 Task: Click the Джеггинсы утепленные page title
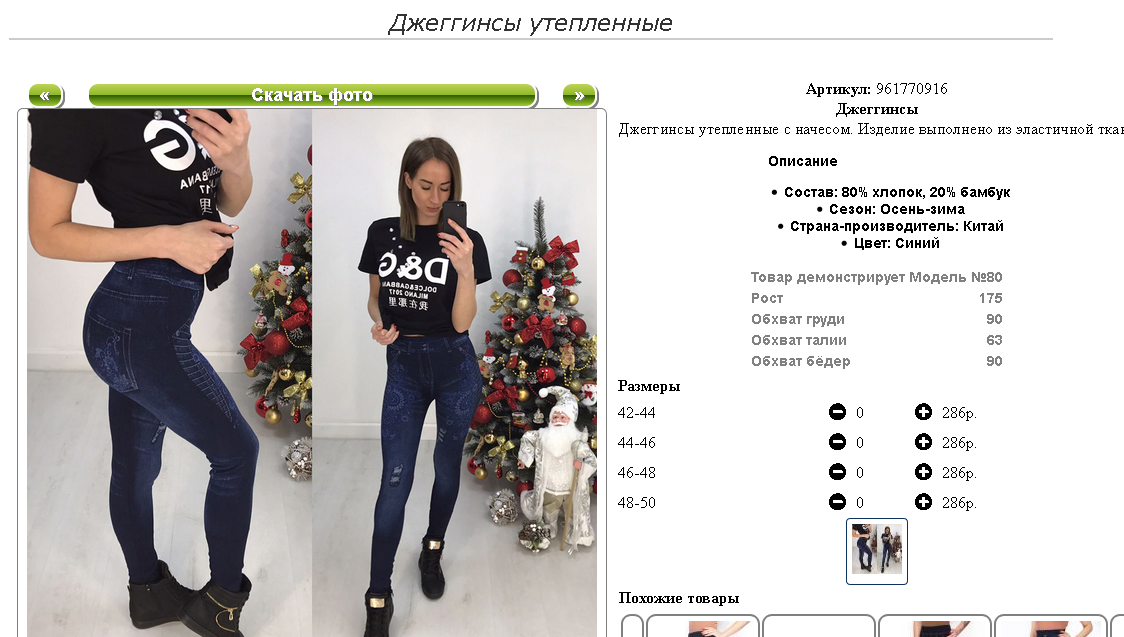coord(530,23)
